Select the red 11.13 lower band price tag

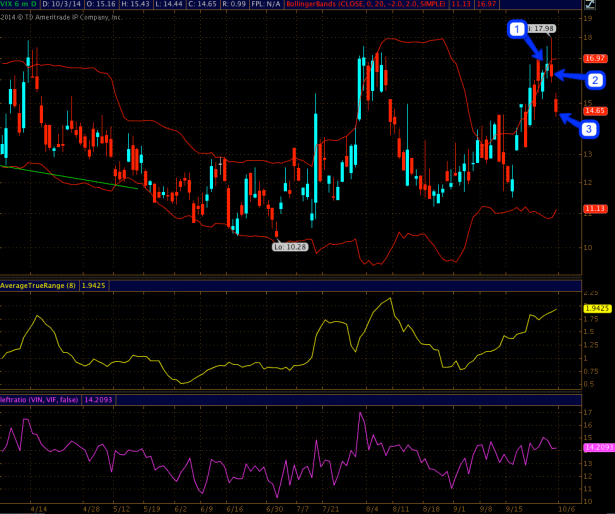596,208
